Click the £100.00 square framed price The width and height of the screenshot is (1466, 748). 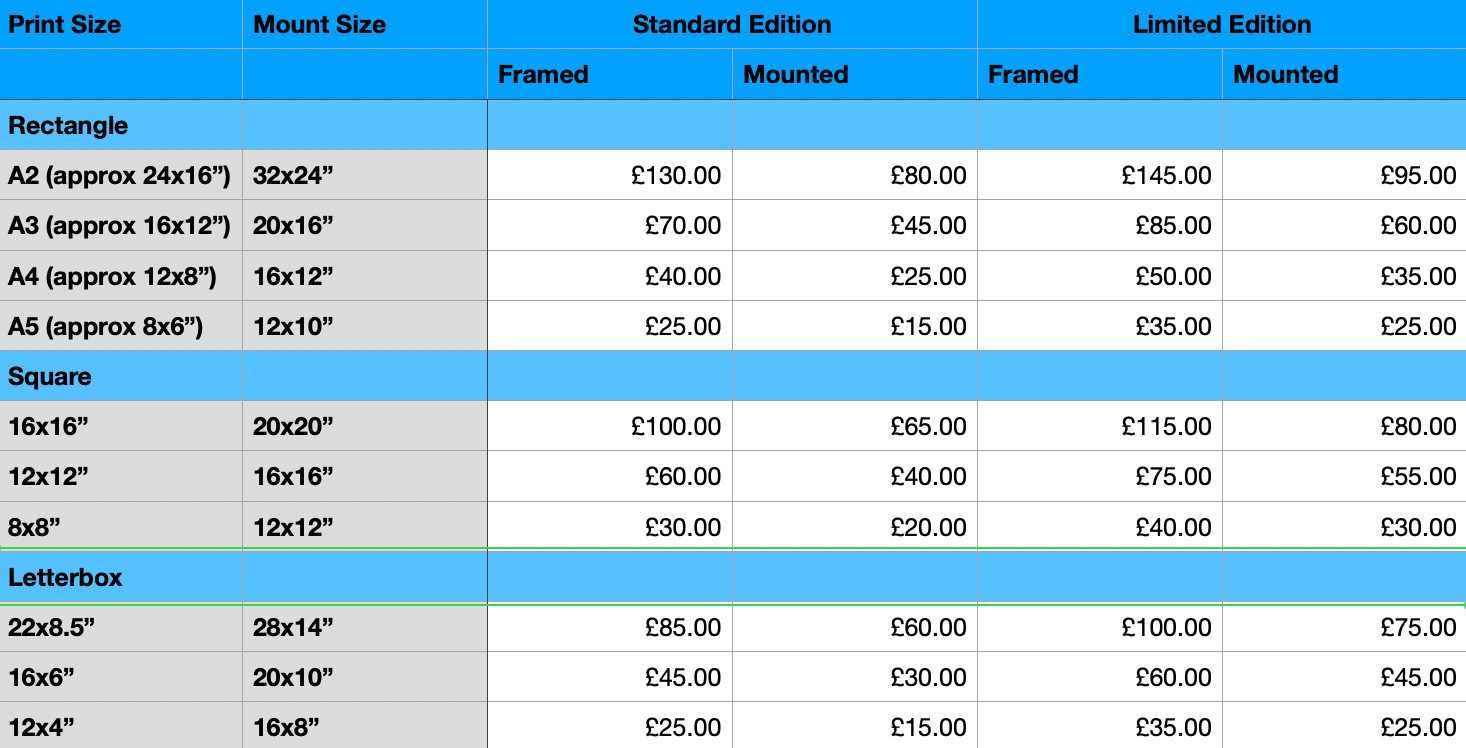pyautogui.click(x=610, y=427)
